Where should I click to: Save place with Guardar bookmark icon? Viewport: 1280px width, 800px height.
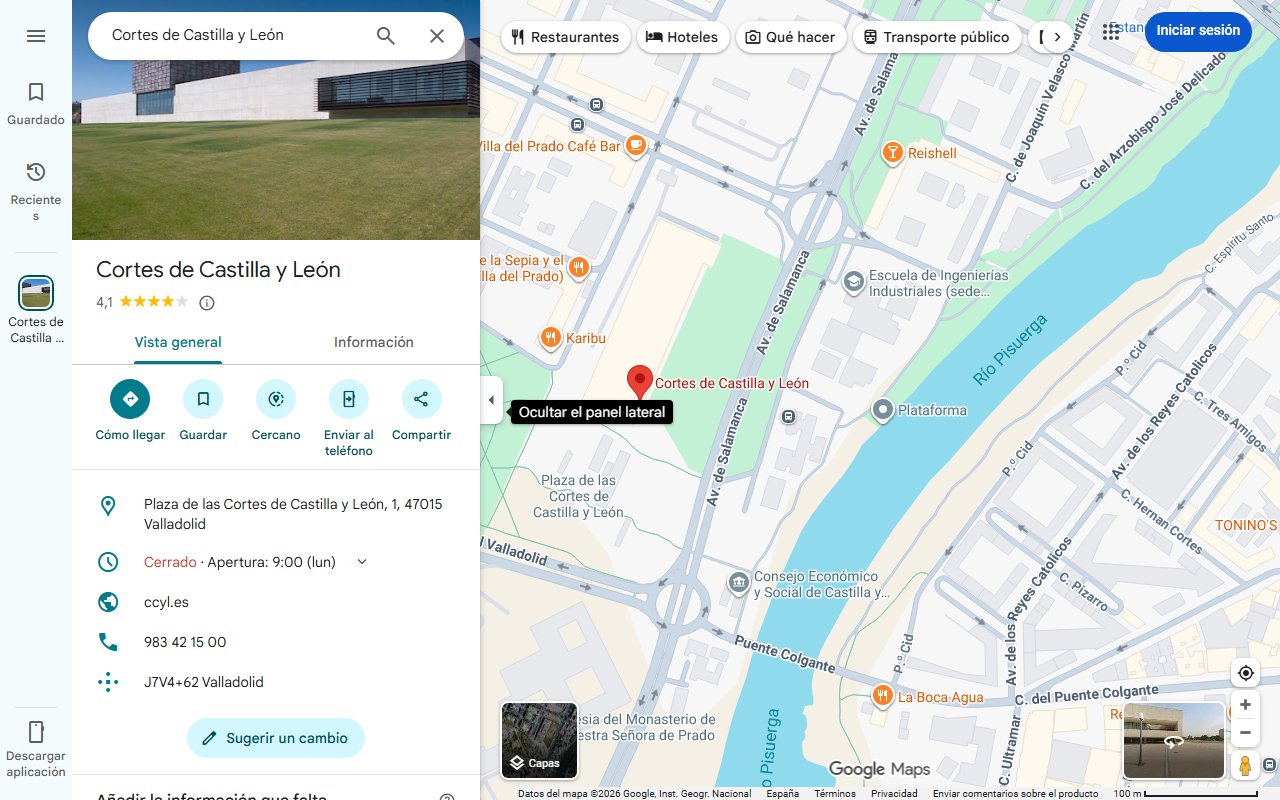[203, 399]
